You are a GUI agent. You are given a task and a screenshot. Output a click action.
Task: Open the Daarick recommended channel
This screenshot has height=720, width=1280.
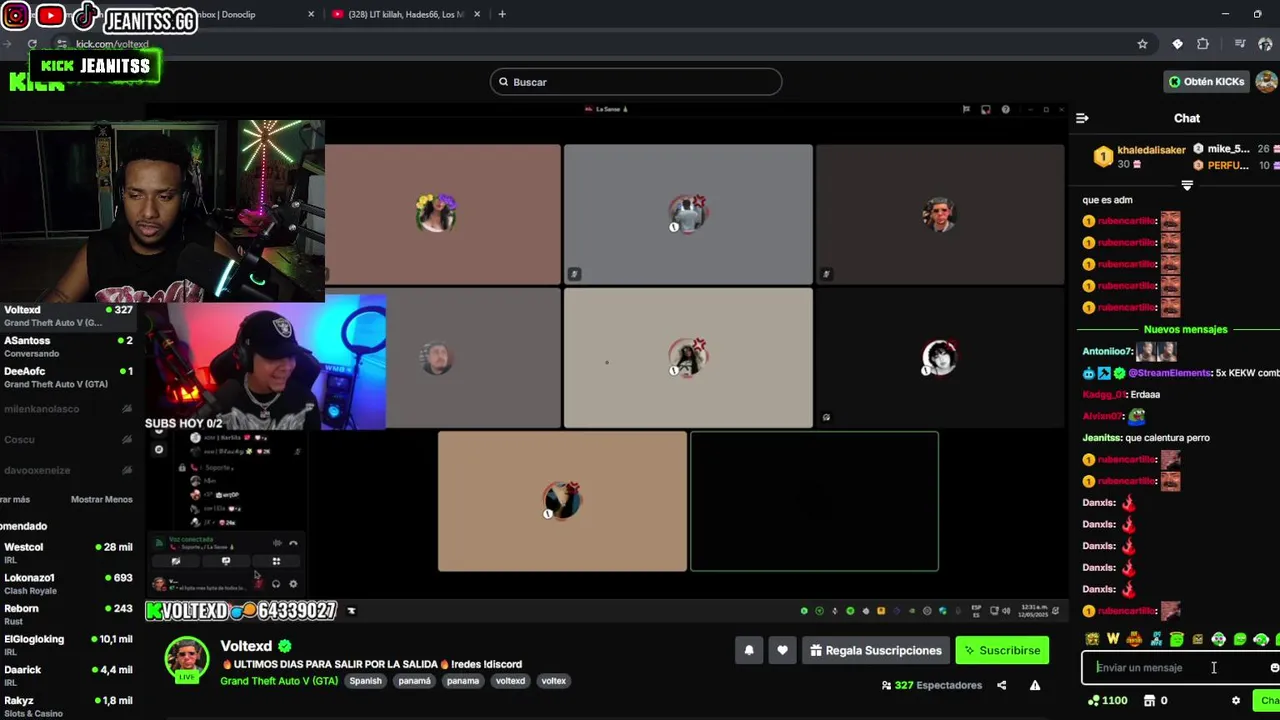click(x=68, y=675)
